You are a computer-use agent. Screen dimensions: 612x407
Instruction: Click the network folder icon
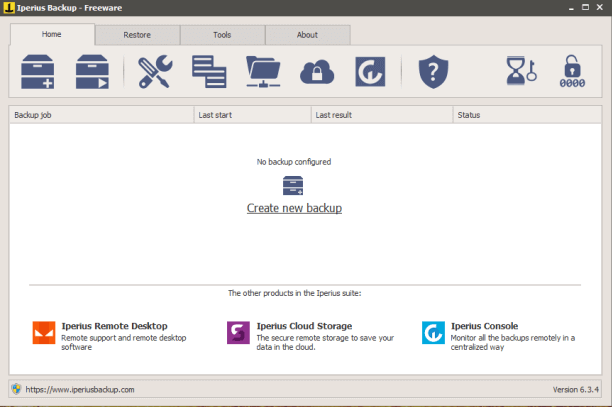tap(264, 72)
